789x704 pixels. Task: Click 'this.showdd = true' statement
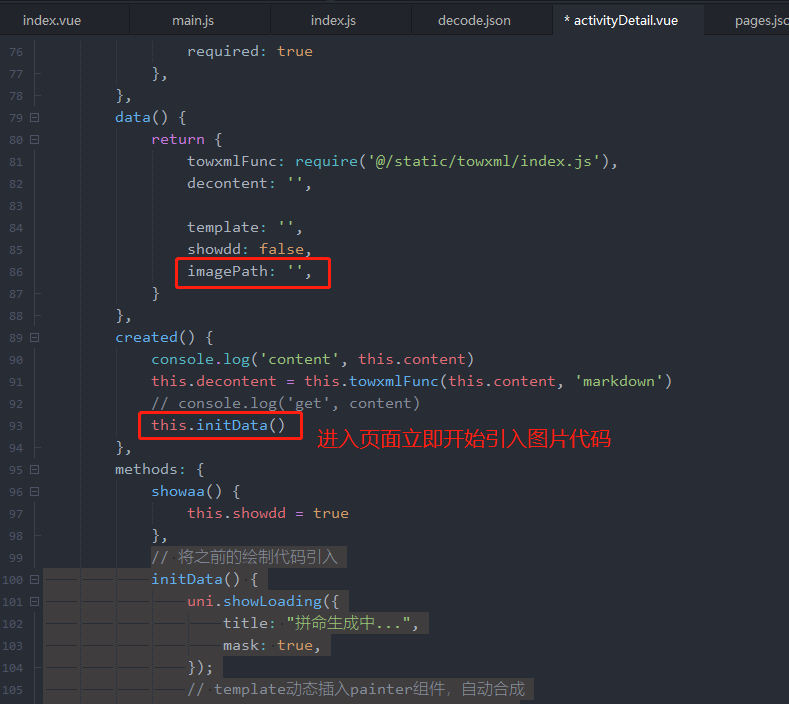pyautogui.click(x=268, y=513)
